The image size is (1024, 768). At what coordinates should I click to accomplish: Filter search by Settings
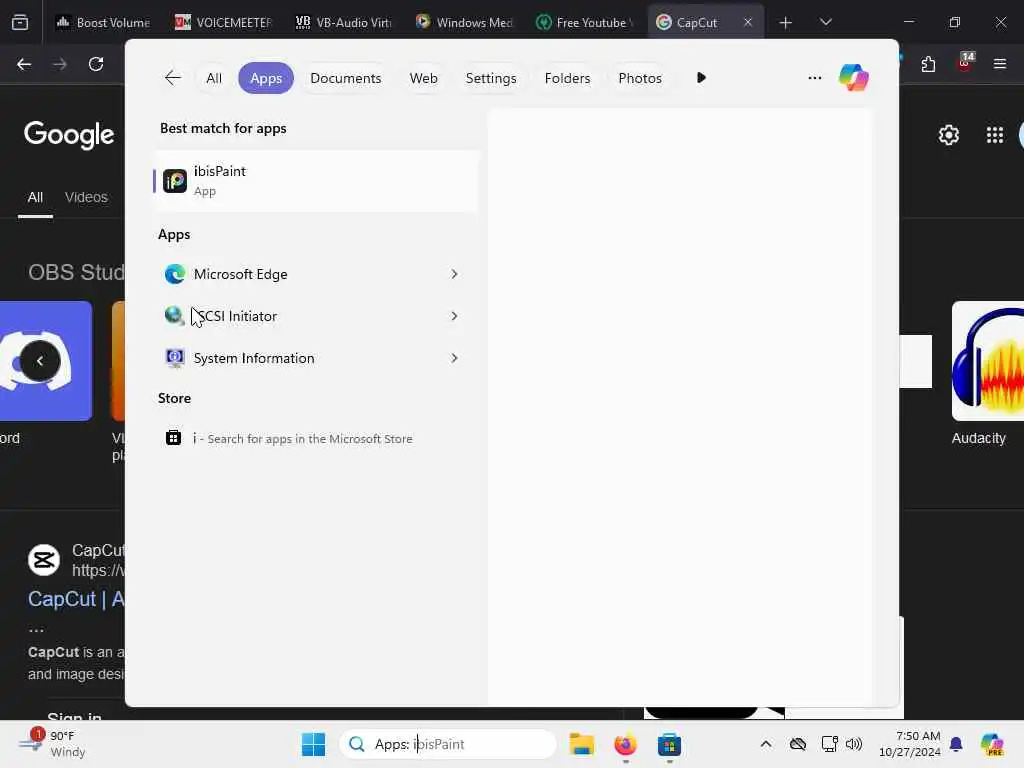[x=490, y=78]
